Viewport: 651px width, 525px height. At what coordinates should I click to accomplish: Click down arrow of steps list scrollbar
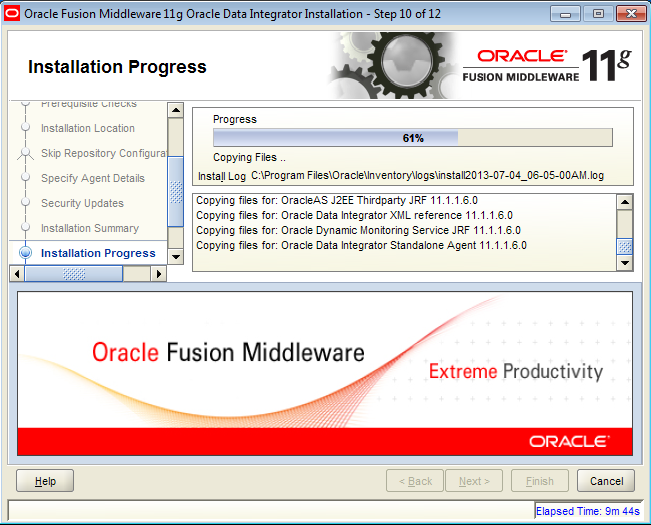(176, 256)
